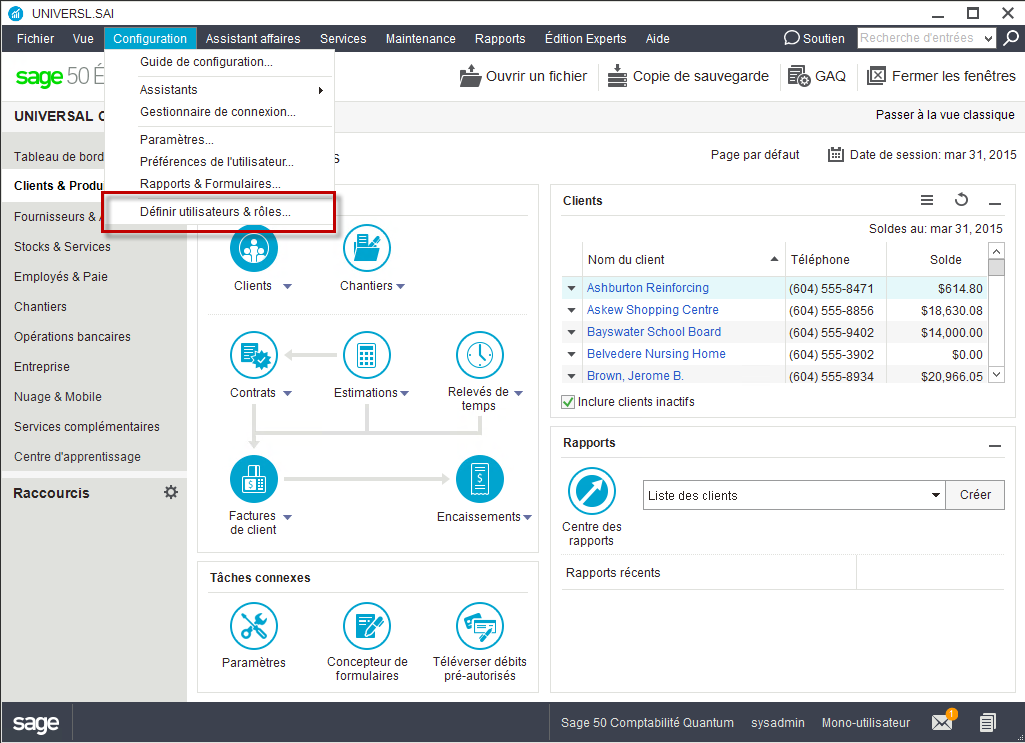Click the Factures de client icon
1025x743 pixels.
click(253, 479)
